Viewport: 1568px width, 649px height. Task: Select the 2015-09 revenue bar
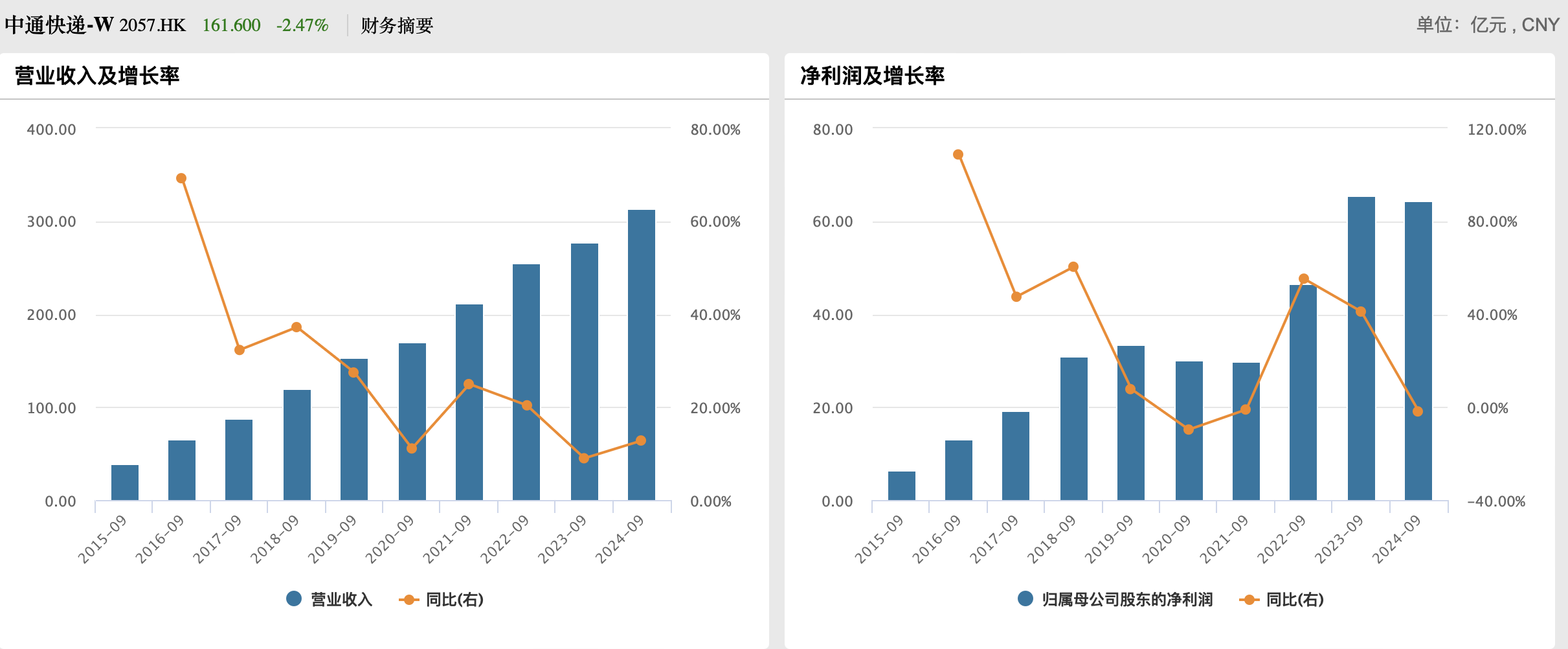point(125,483)
